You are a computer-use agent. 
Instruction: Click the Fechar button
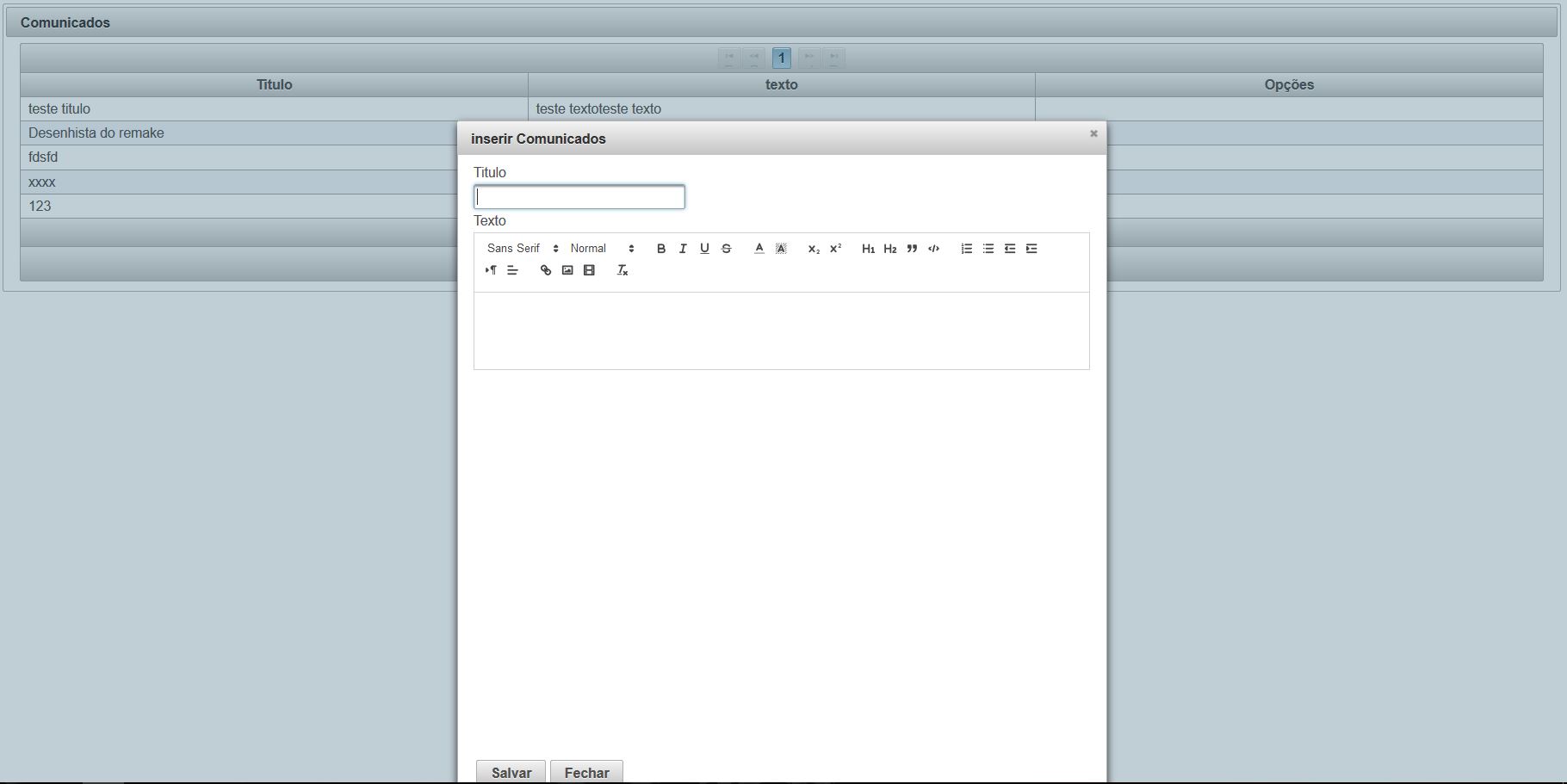pos(586,772)
